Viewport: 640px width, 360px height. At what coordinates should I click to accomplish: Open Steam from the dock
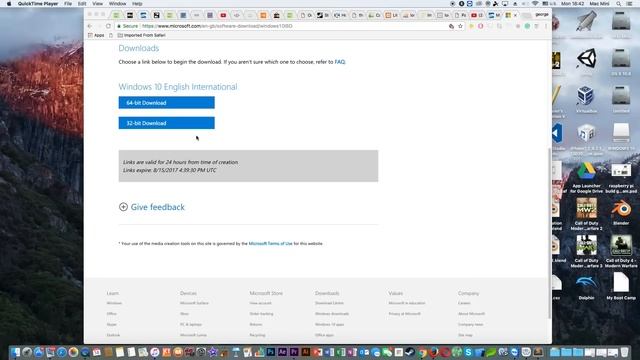pos(410,352)
